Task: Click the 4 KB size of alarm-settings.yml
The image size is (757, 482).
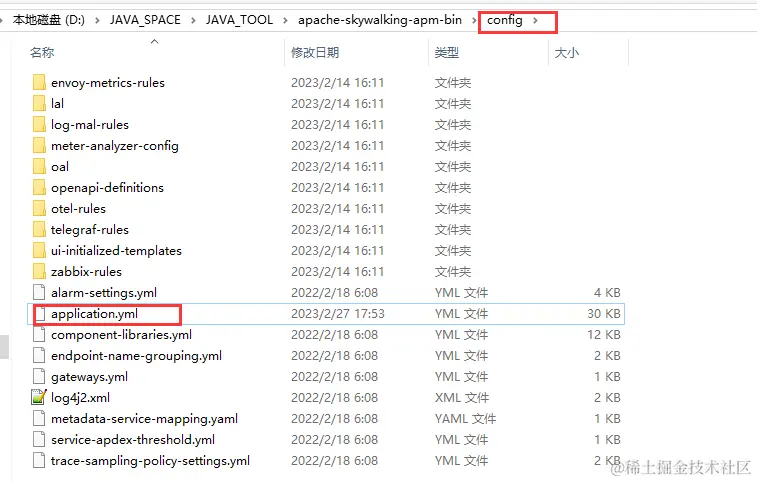Action: (607, 293)
